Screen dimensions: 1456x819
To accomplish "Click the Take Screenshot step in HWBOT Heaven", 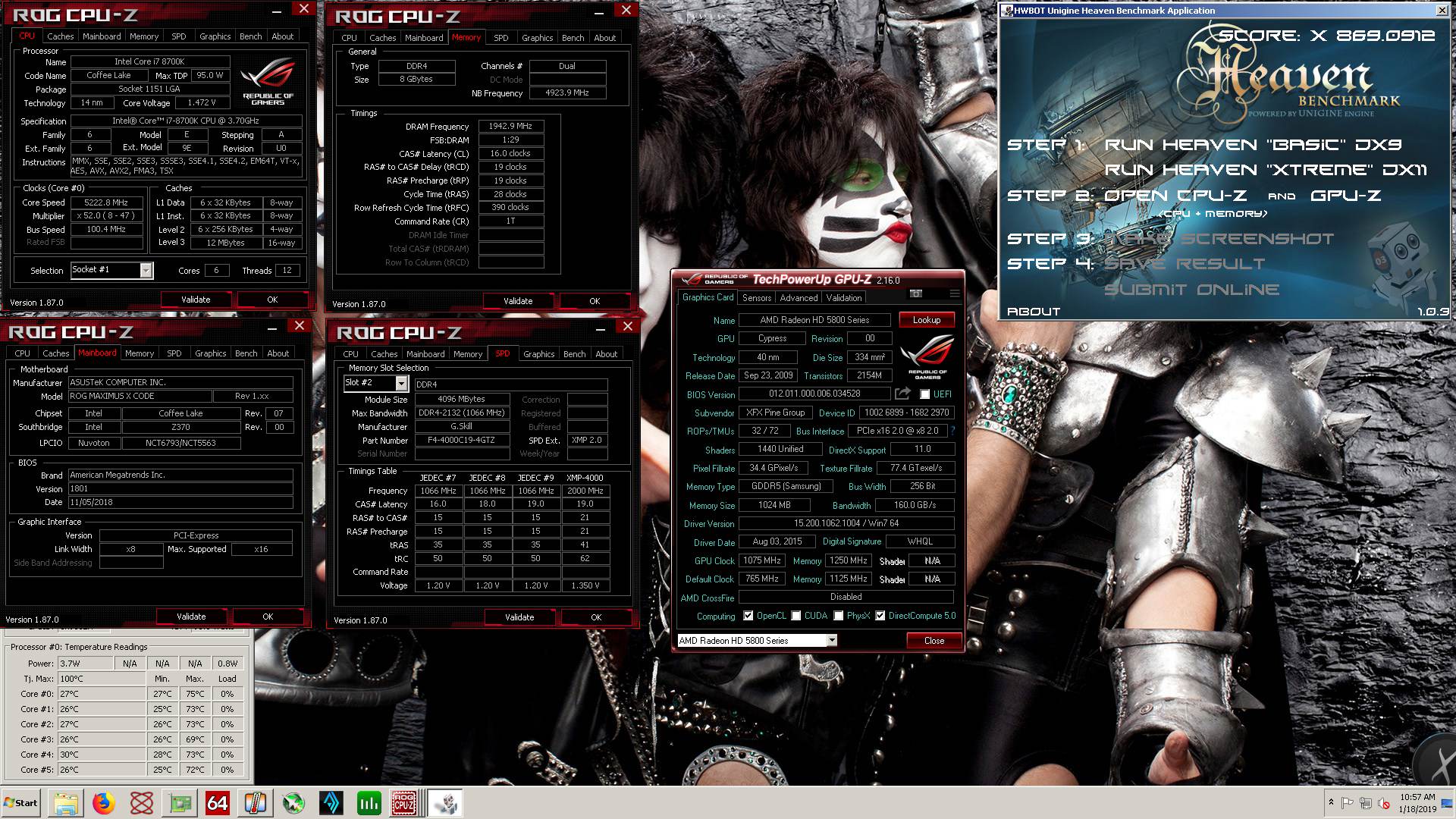I will (1219, 239).
